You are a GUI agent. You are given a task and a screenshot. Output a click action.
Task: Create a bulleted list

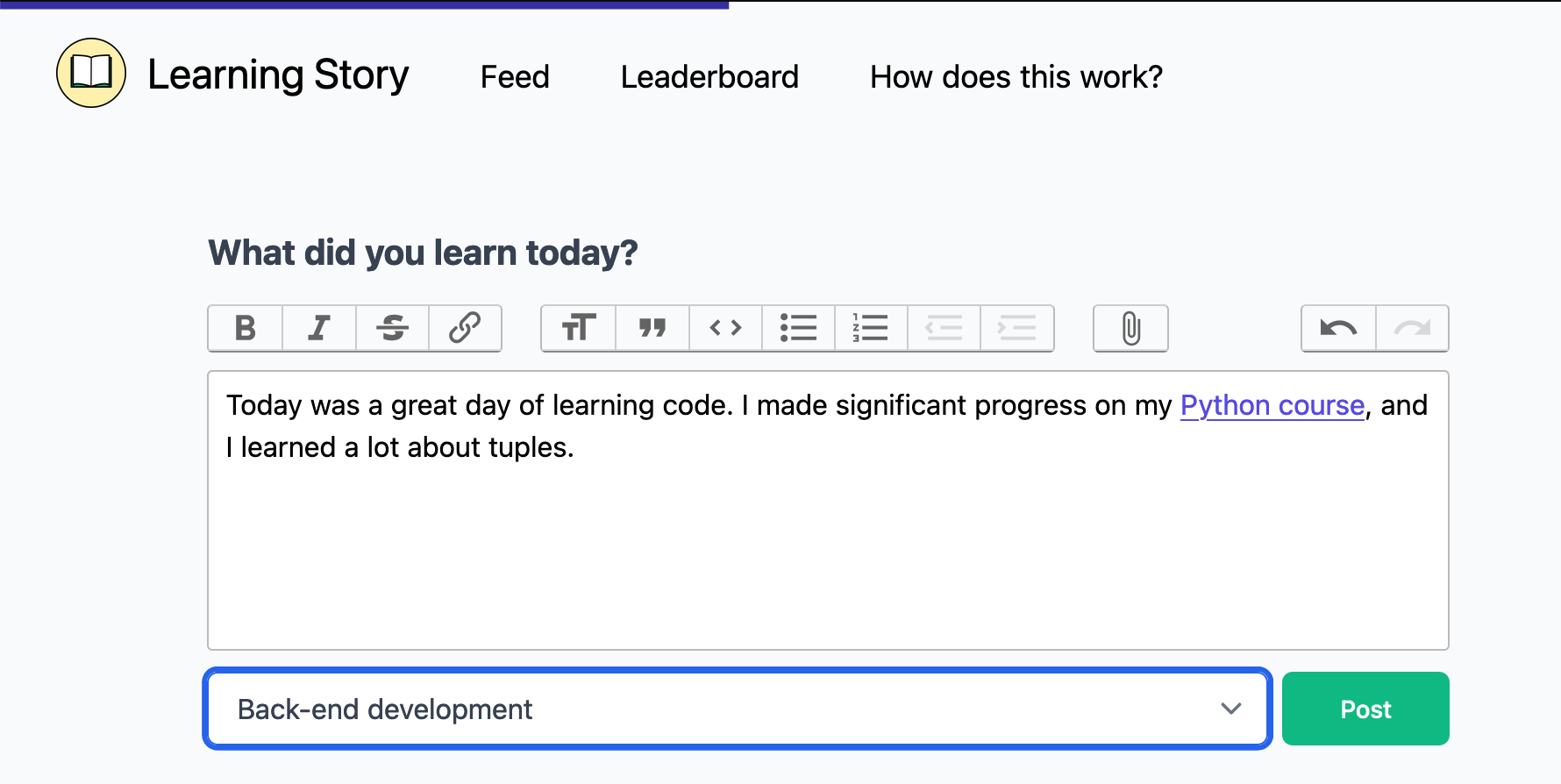coord(798,328)
